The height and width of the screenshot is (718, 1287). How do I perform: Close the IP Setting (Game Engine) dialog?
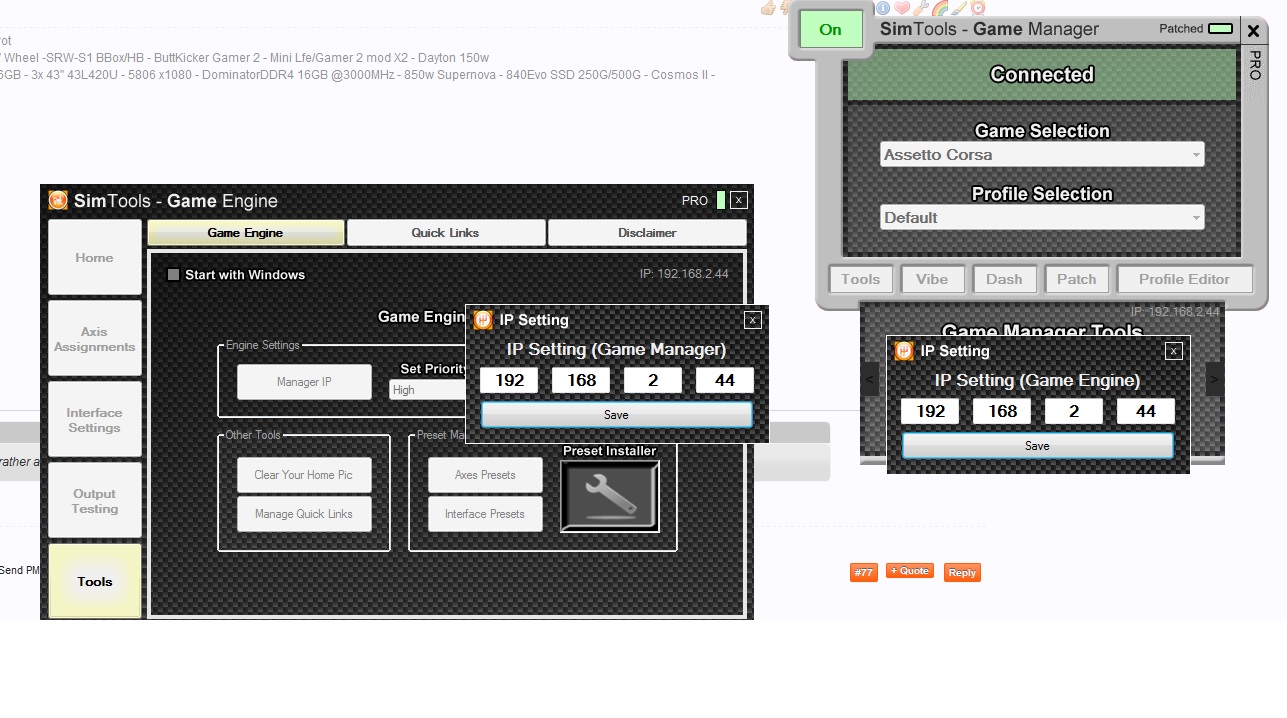click(x=1174, y=351)
